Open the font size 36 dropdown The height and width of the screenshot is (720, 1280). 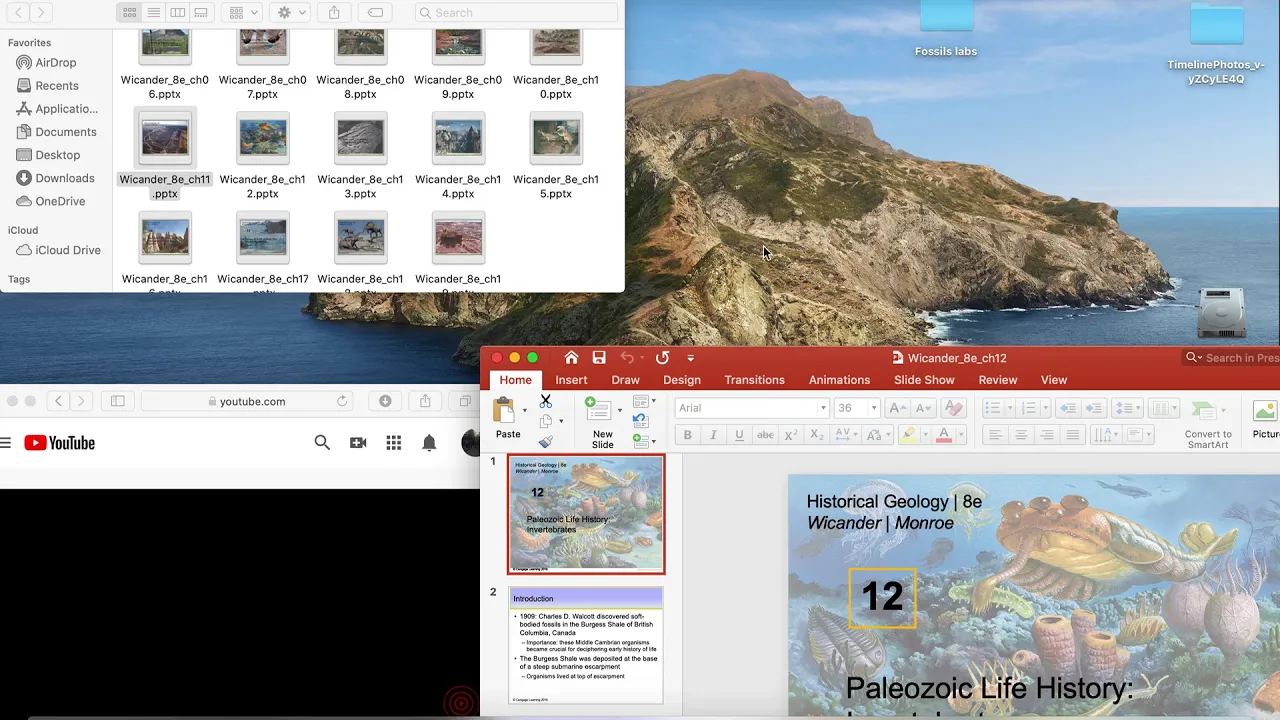(873, 408)
